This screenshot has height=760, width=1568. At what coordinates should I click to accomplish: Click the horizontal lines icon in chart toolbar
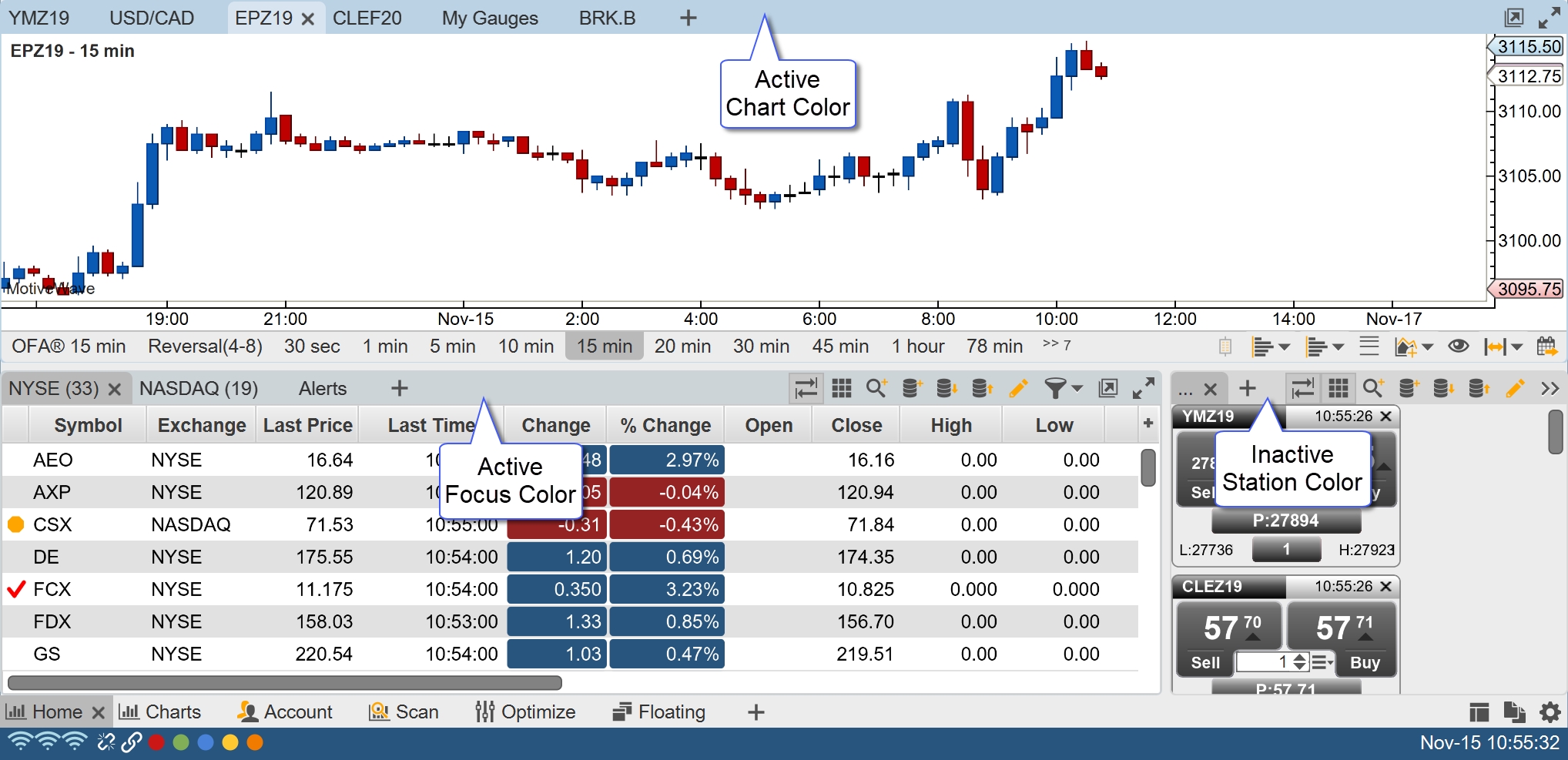coord(1369,347)
